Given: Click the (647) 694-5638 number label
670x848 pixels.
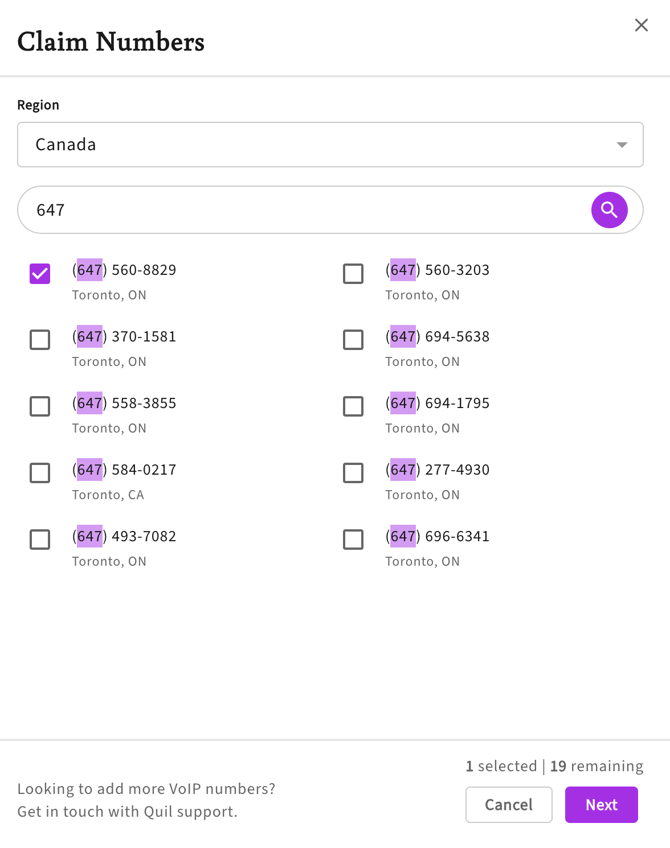Looking at the screenshot, I should pos(438,337).
